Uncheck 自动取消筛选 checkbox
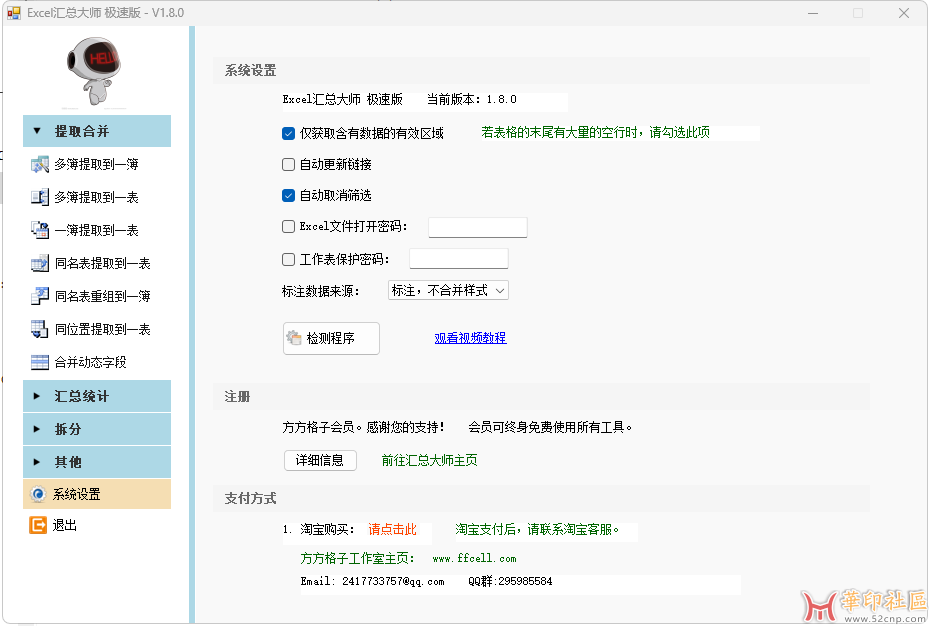This screenshot has width=930, height=626. [x=288, y=195]
